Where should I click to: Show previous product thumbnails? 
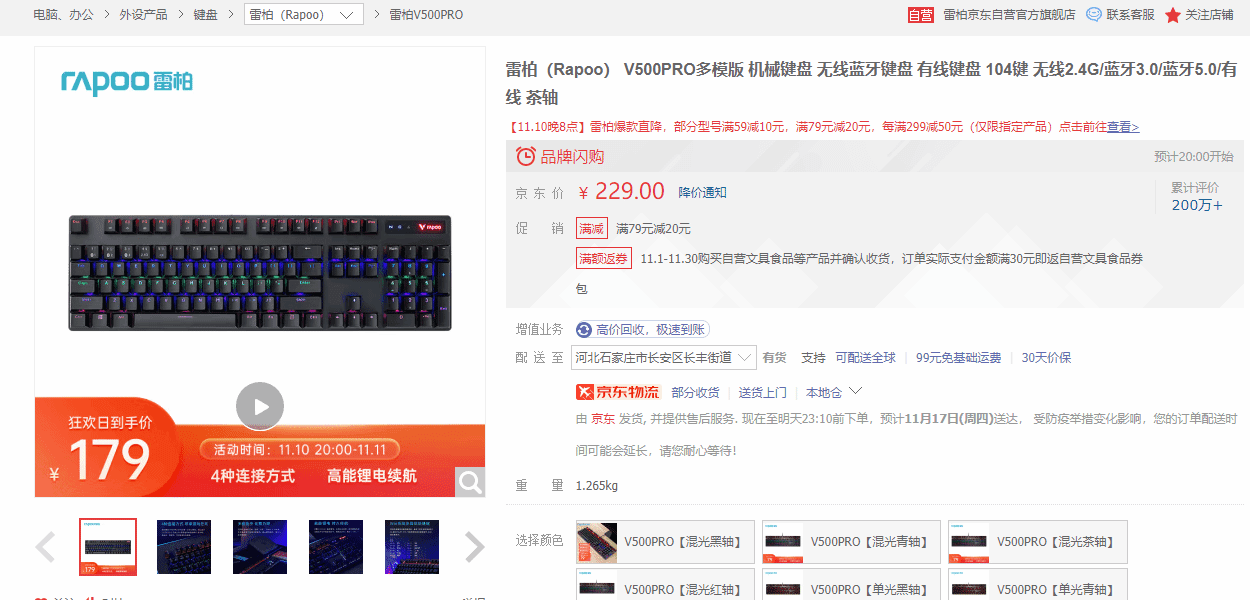45,547
